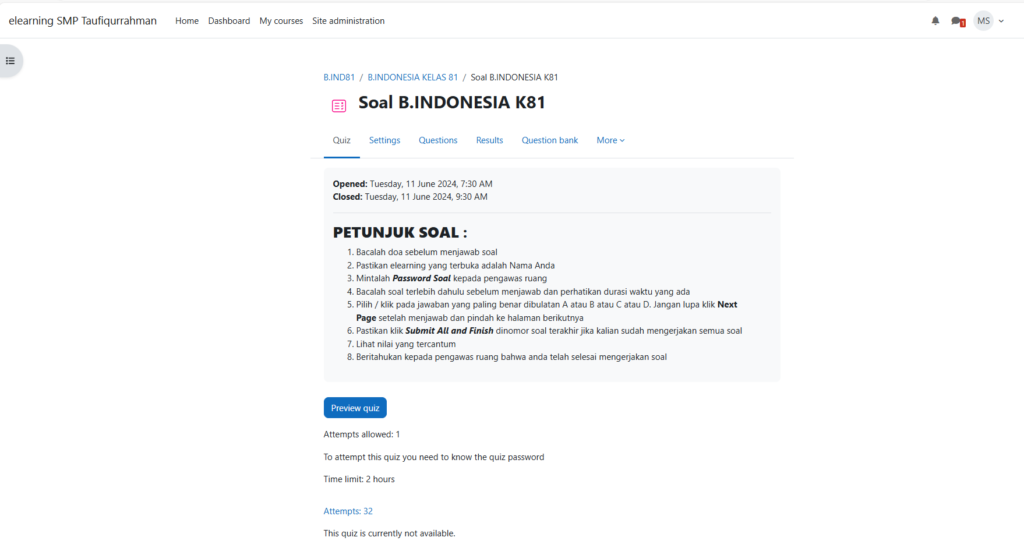
Task: Switch to the Settings tab
Action: point(384,141)
